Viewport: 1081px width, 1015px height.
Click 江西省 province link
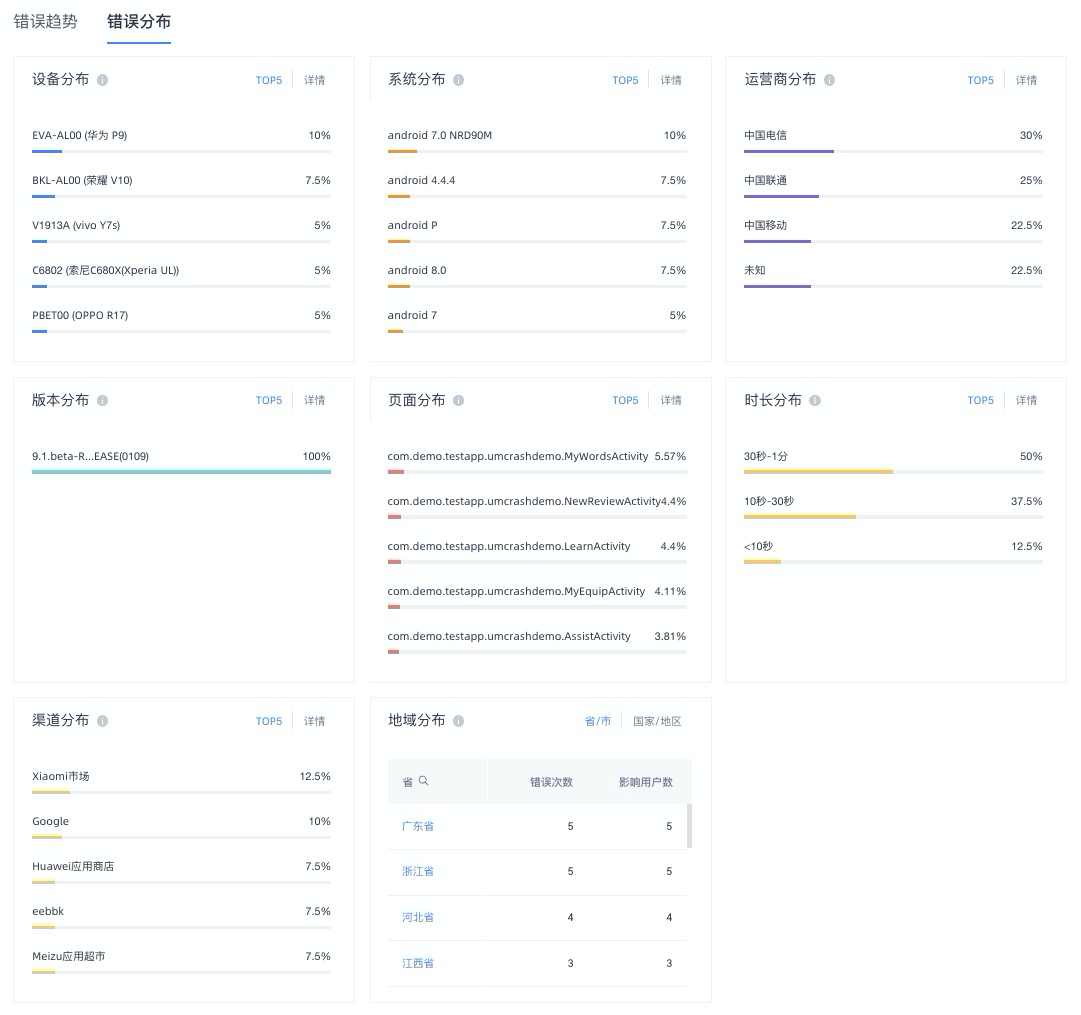coord(418,963)
